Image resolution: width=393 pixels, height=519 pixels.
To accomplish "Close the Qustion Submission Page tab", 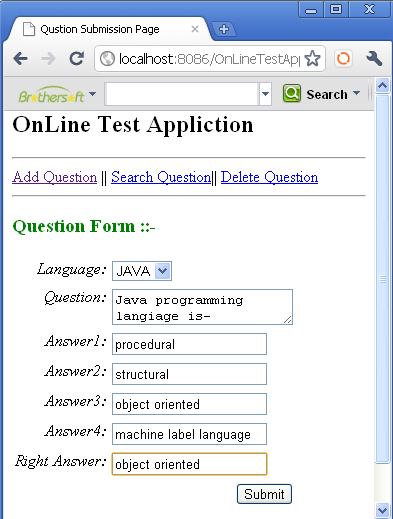I will (195, 29).
